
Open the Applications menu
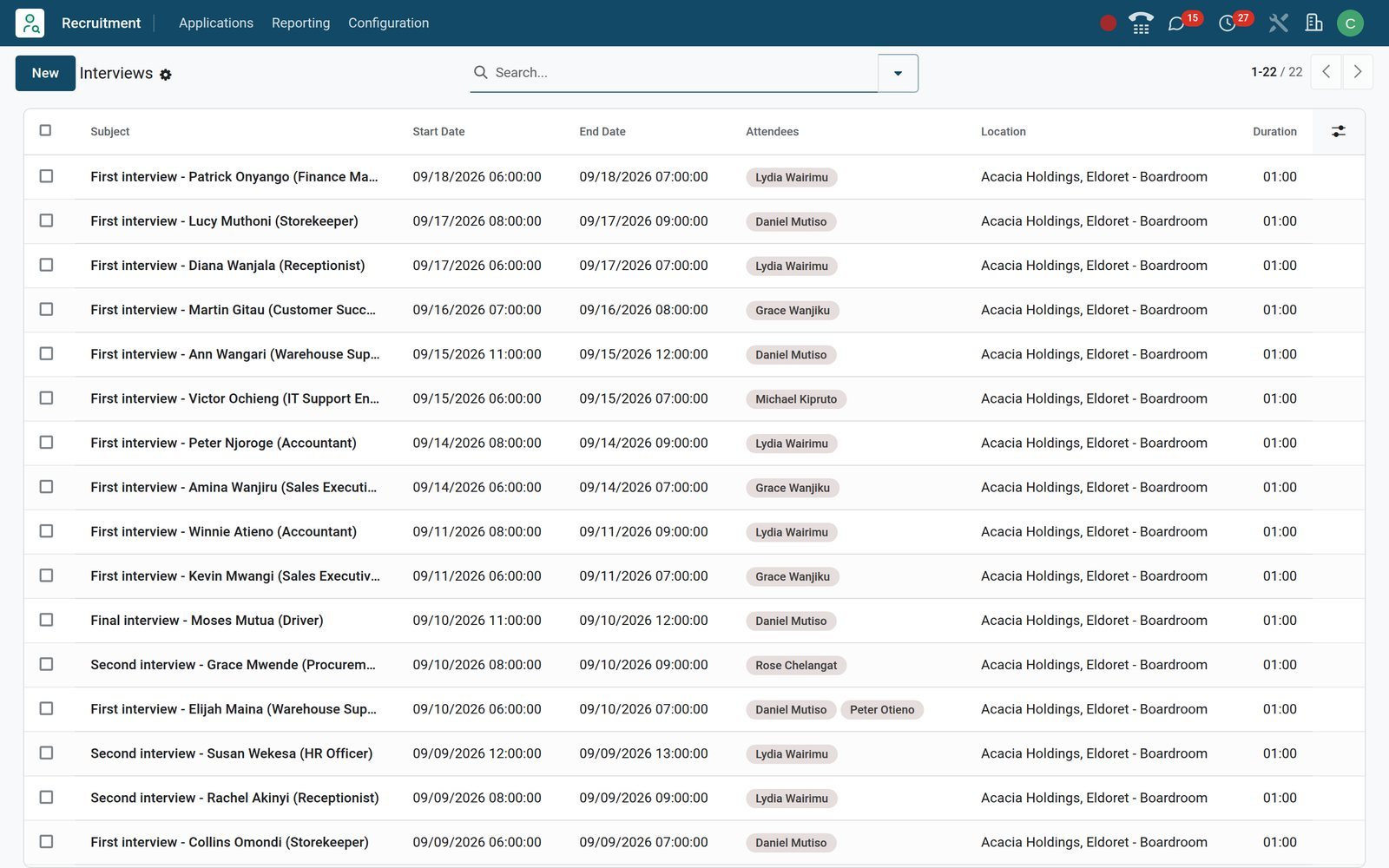tap(216, 23)
